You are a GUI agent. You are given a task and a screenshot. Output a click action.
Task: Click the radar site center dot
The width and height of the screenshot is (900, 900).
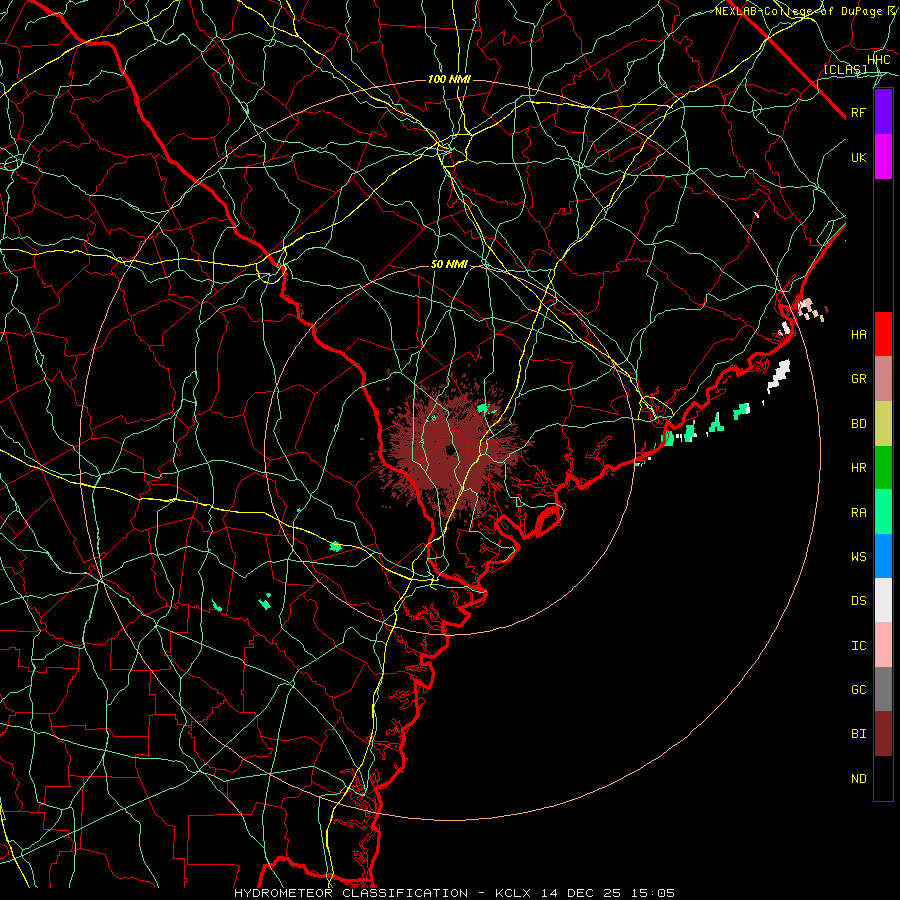point(450,451)
